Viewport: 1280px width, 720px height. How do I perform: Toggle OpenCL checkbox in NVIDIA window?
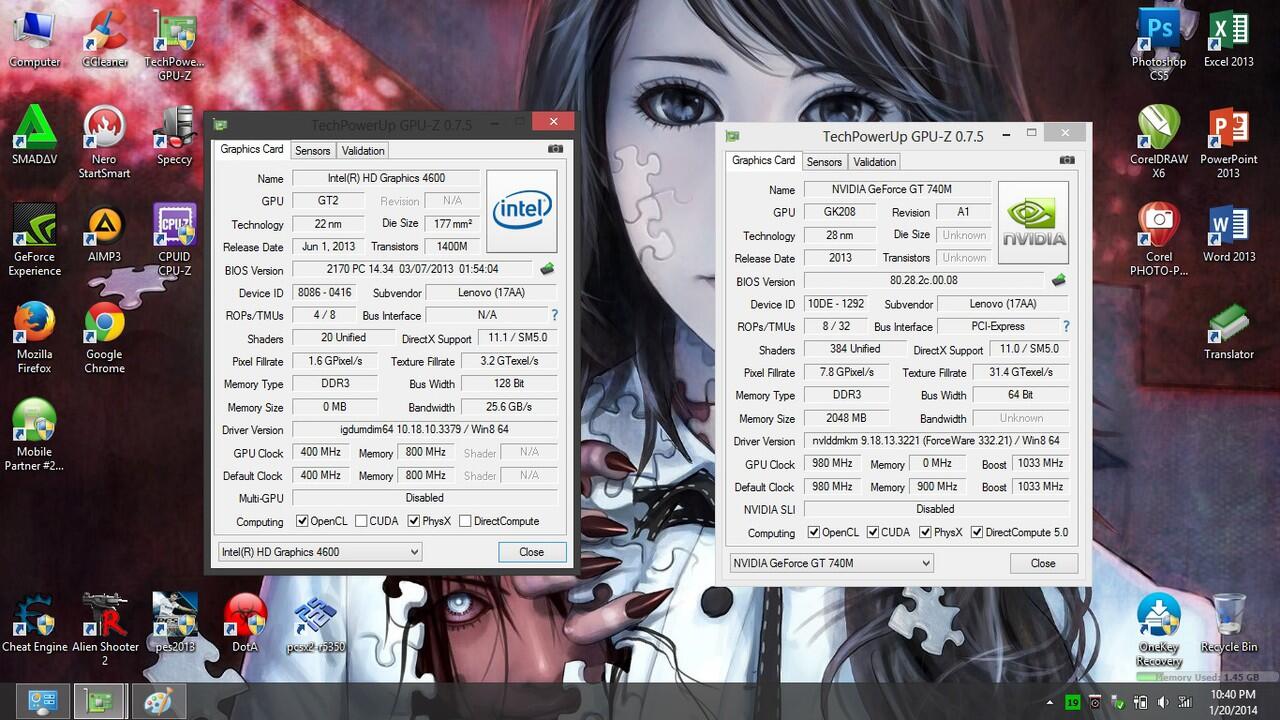pos(813,532)
